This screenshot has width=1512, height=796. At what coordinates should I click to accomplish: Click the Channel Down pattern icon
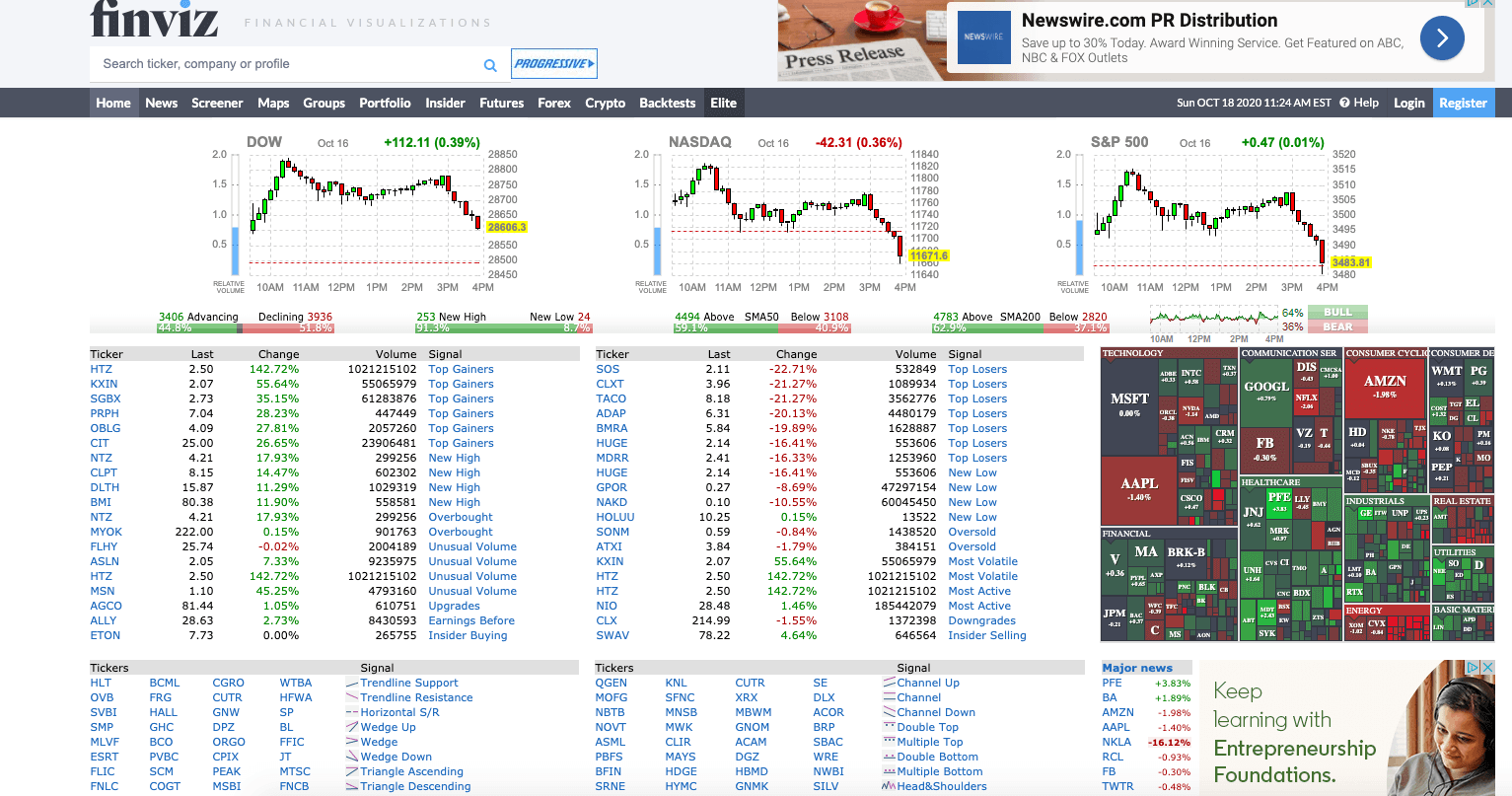point(889,712)
